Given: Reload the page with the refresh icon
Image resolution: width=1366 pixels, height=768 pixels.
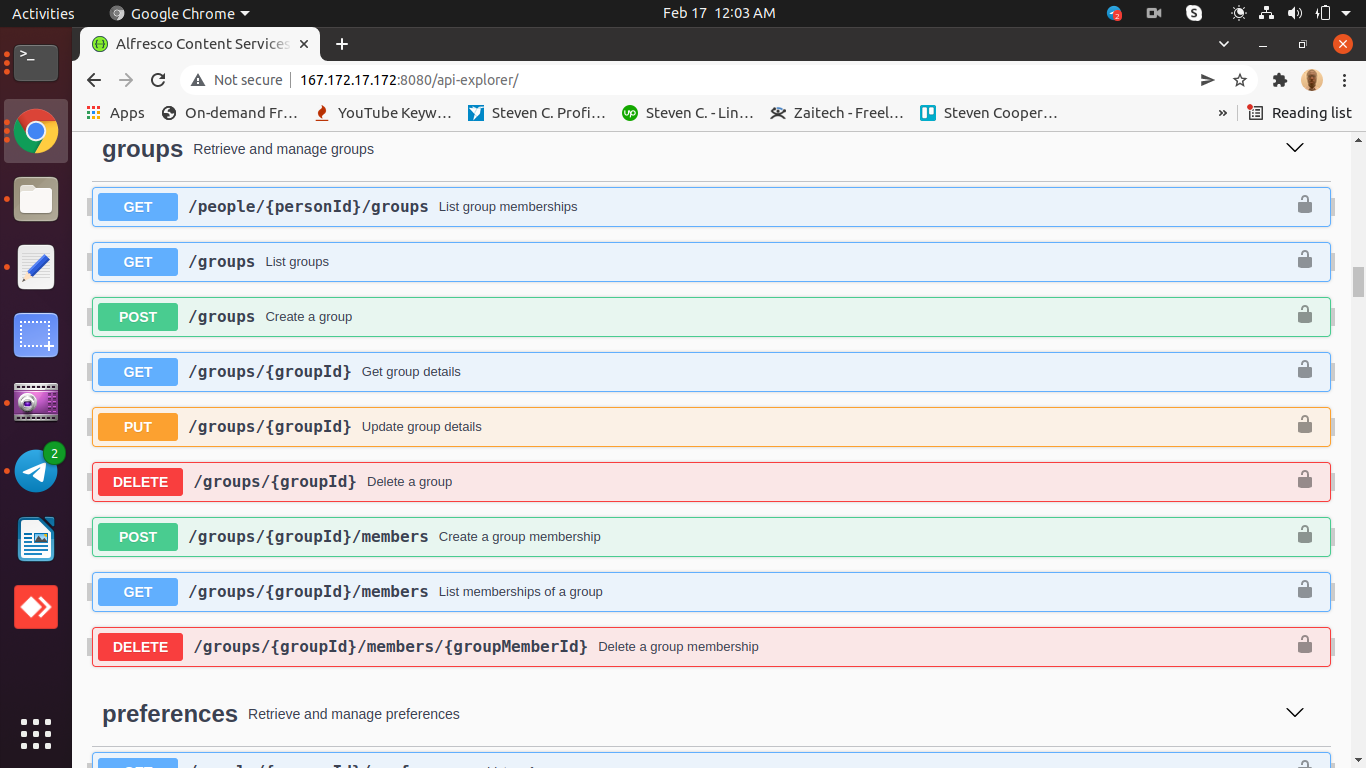Looking at the screenshot, I should 158,80.
